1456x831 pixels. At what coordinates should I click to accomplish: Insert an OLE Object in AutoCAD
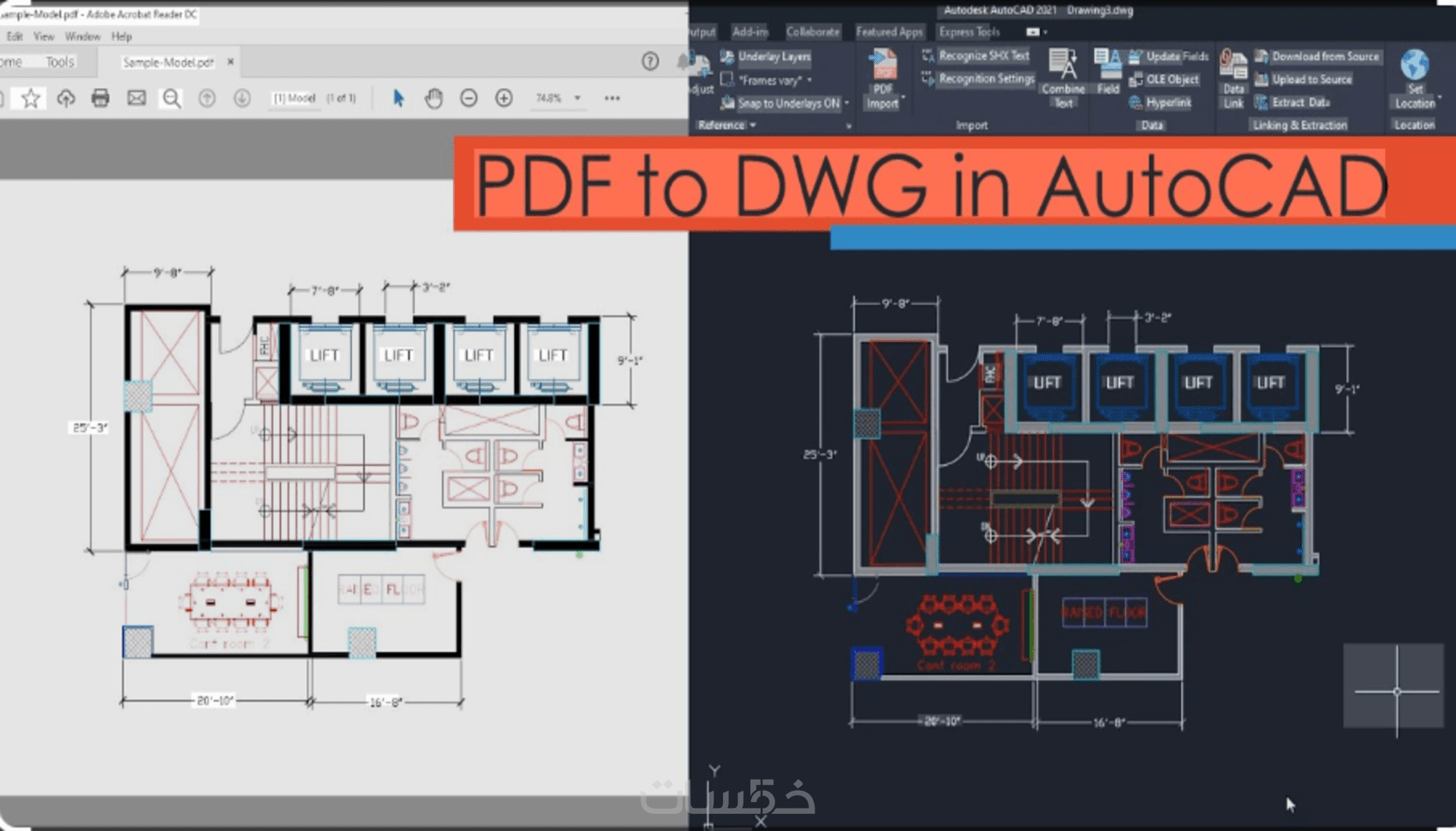click(x=1164, y=80)
